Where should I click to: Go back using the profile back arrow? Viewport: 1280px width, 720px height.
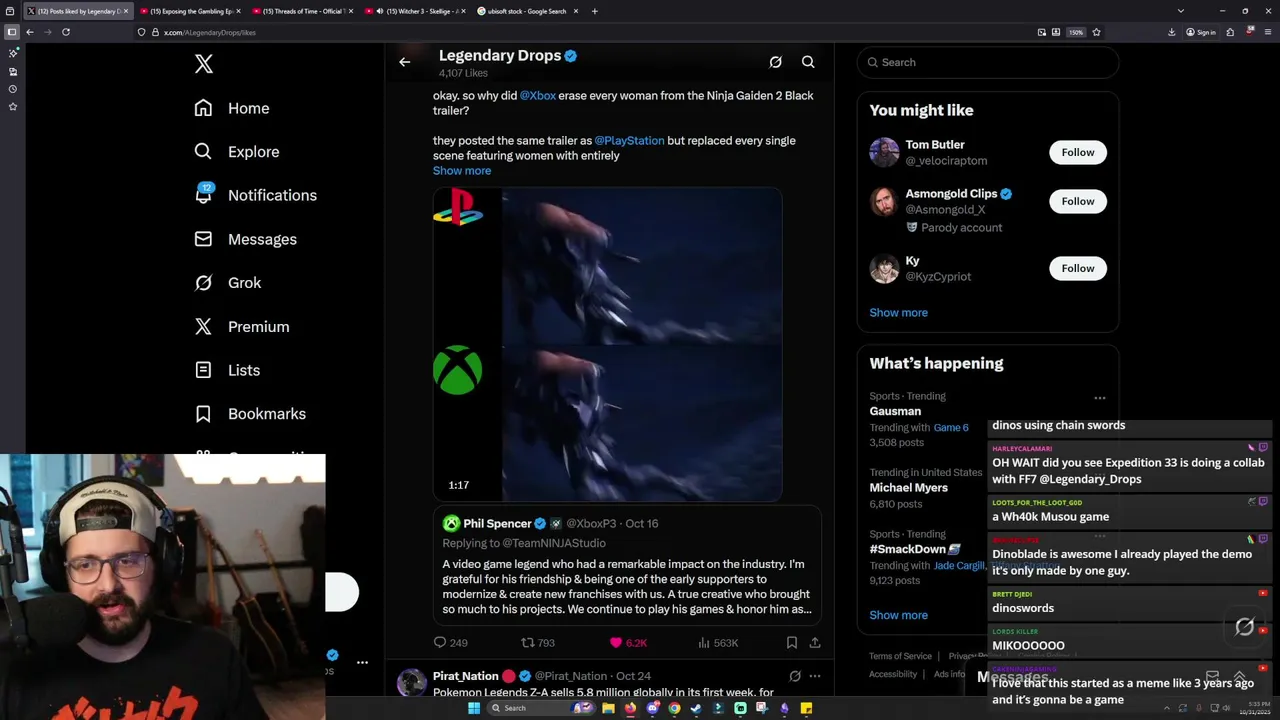(405, 62)
